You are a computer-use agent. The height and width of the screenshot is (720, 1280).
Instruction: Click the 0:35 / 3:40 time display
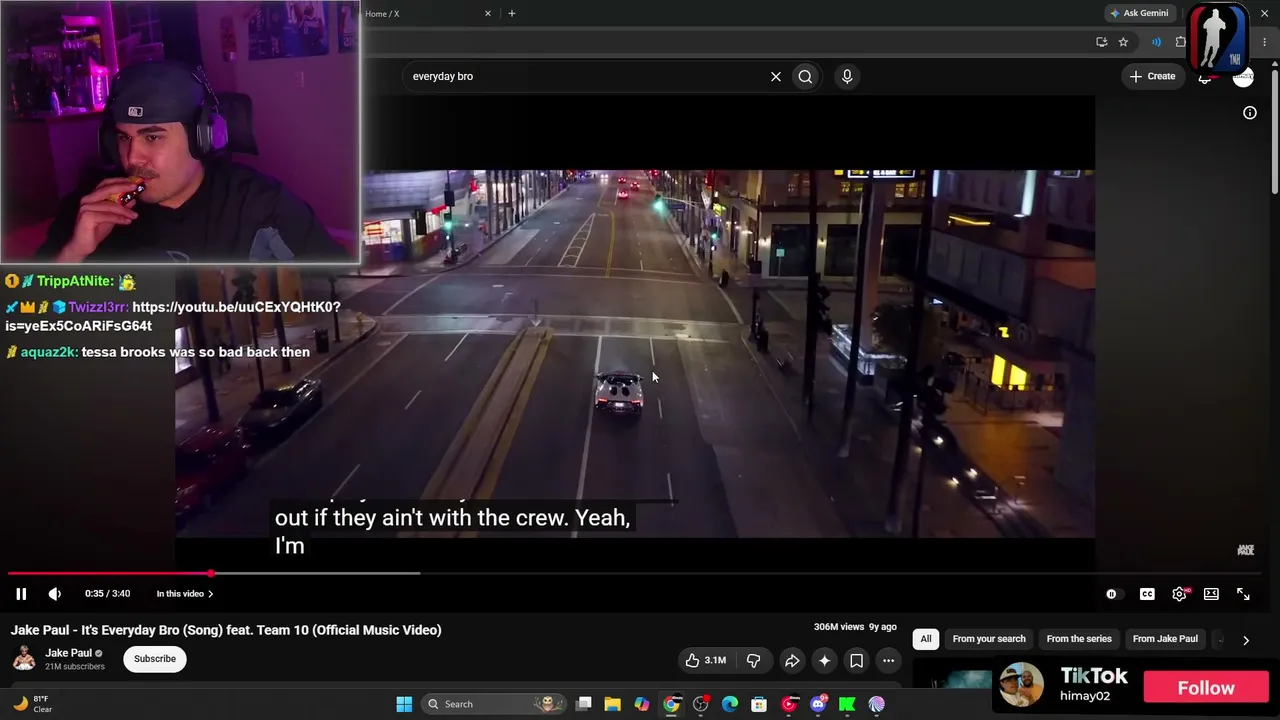tap(107, 594)
